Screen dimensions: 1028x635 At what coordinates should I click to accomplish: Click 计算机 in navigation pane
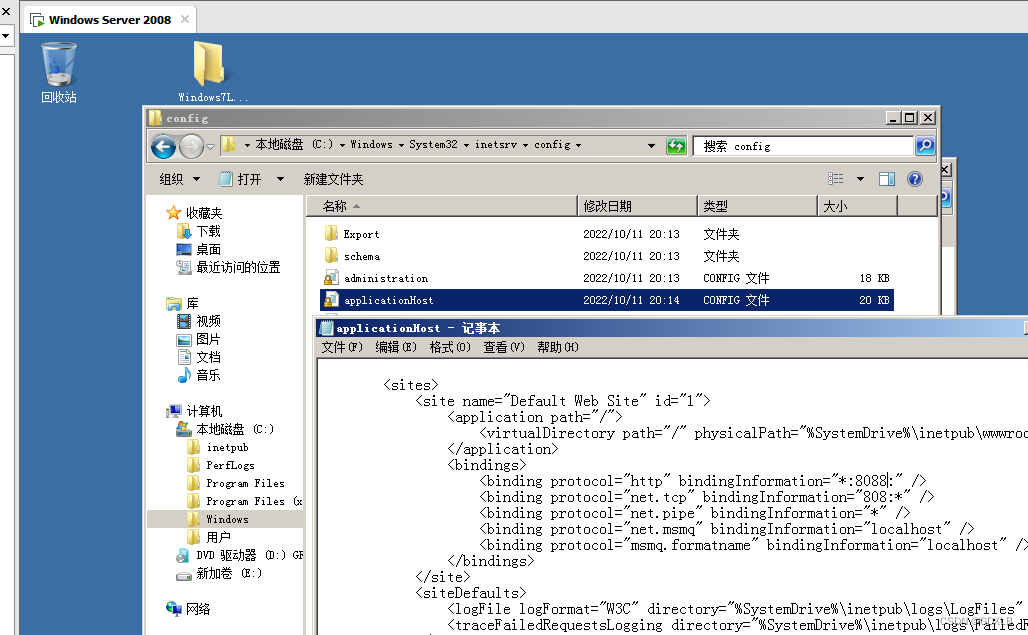(x=204, y=411)
